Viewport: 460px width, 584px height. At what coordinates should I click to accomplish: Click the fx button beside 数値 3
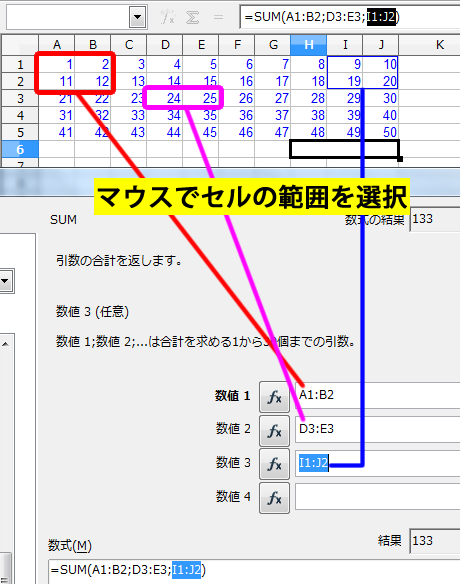(275, 464)
